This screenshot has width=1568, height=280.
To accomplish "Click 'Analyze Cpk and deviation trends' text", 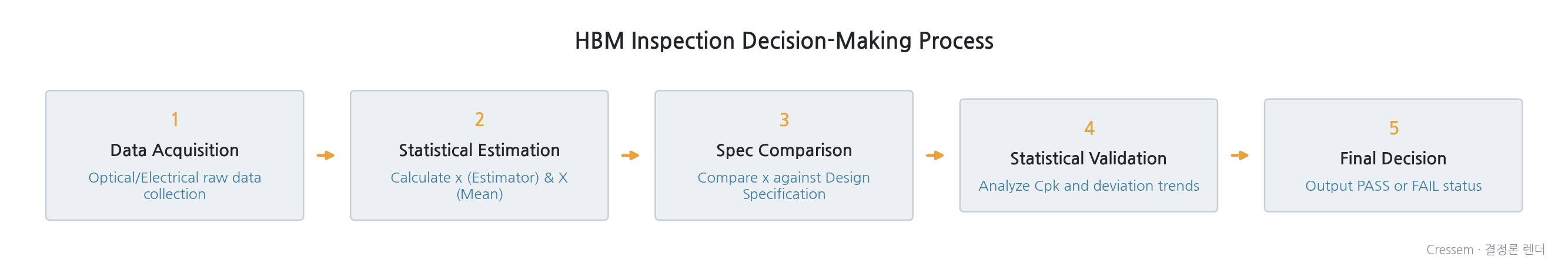I will point(1089,185).
